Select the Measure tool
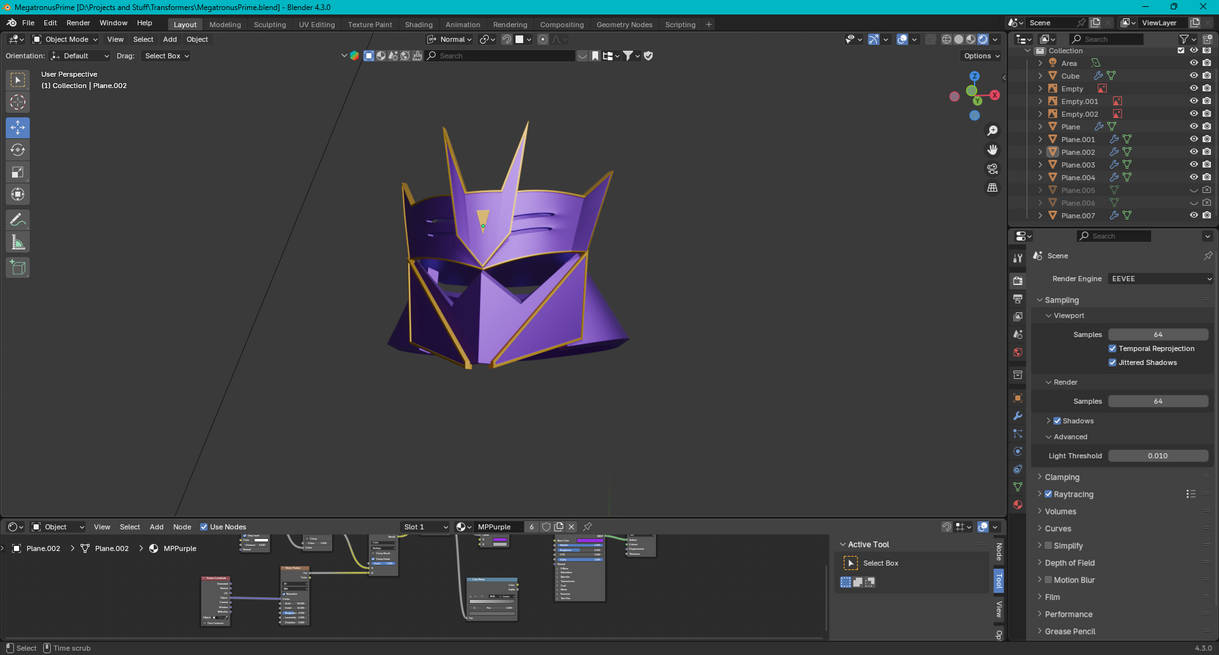The height and width of the screenshot is (655, 1219). [18, 242]
